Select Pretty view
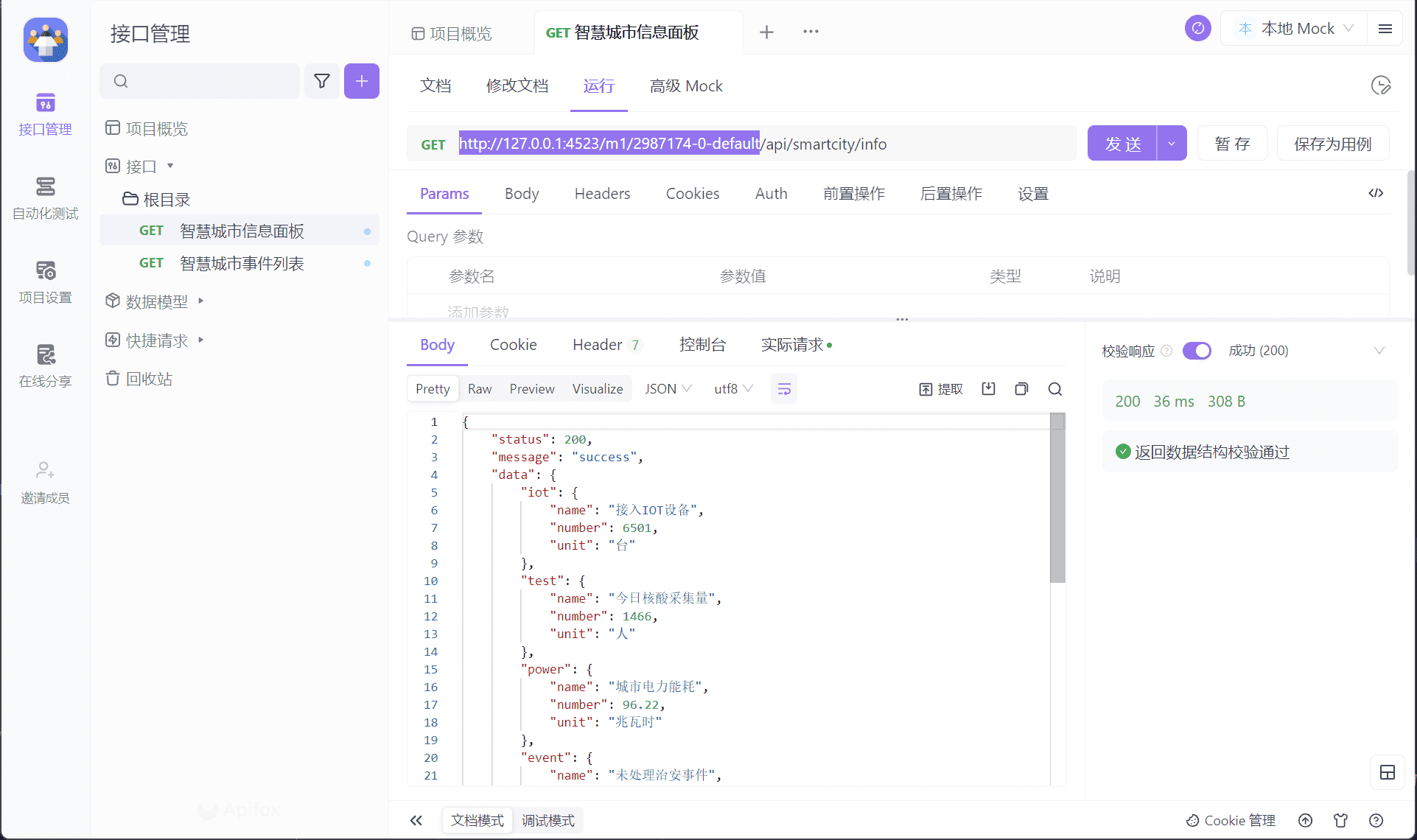 click(433, 389)
